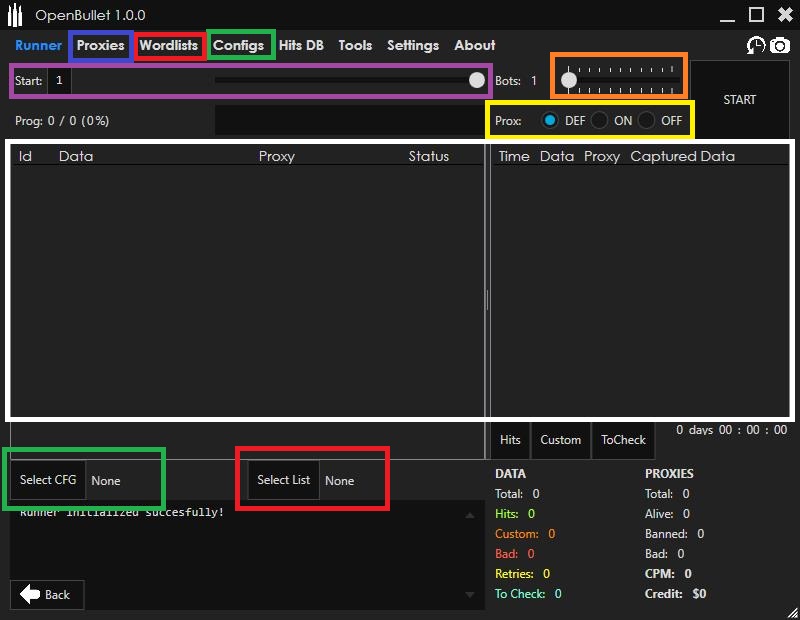
Task: Click the Credit: $0 statistic
Action: click(676, 593)
